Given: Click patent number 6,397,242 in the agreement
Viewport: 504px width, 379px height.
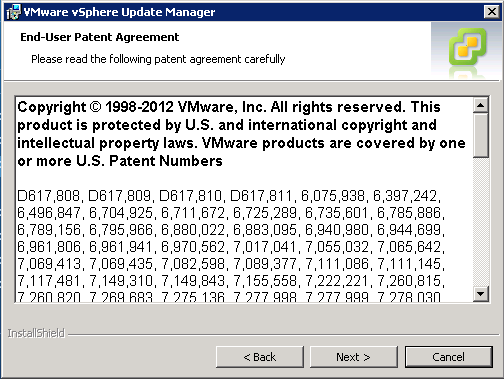Looking at the screenshot, I should pyautogui.click(x=405, y=196).
